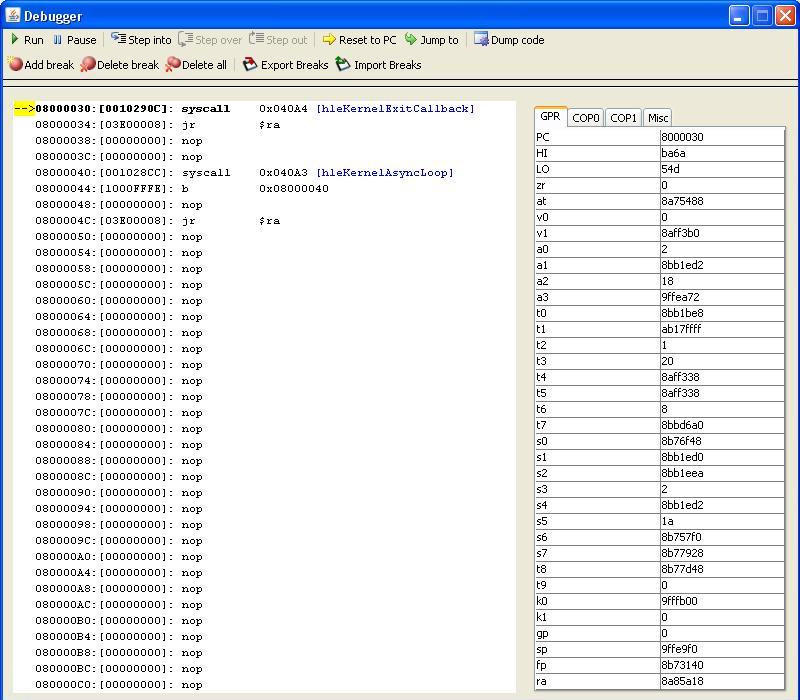Image resolution: width=800 pixels, height=700 pixels.
Task: Open the Jump to address tool
Action: tap(431, 40)
